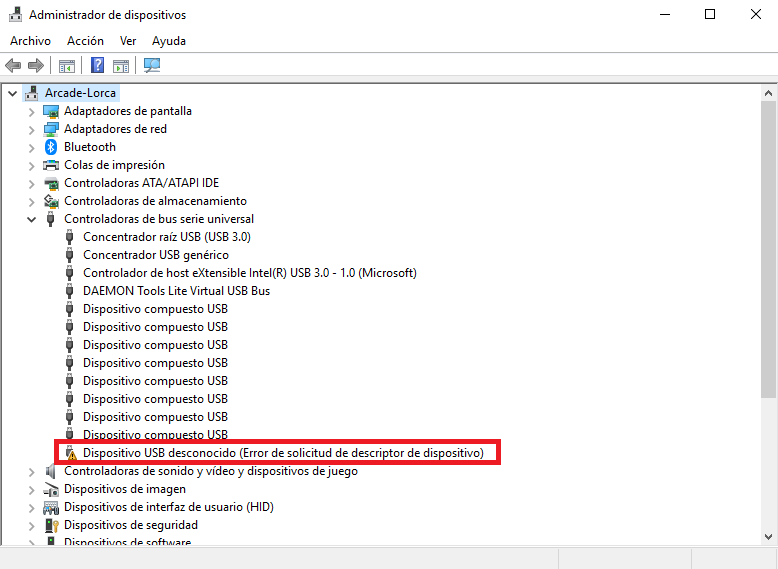Click the blue Bluetooth icon
This screenshot has width=778, height=569.
pos(51,147)
